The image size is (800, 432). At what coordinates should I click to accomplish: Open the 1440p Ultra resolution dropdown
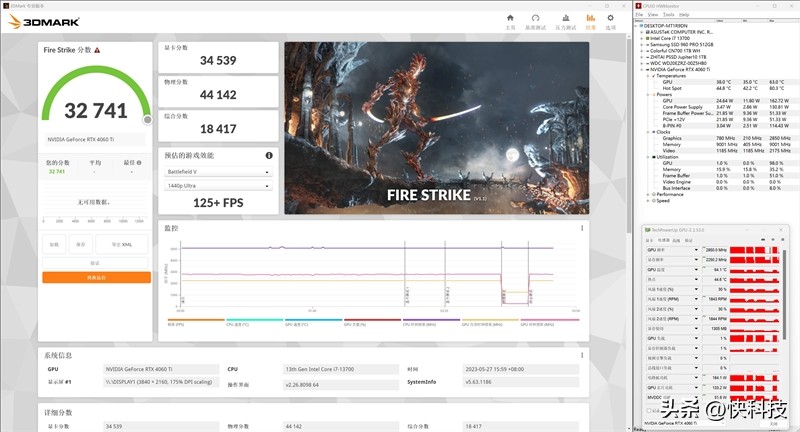[217, 186]
